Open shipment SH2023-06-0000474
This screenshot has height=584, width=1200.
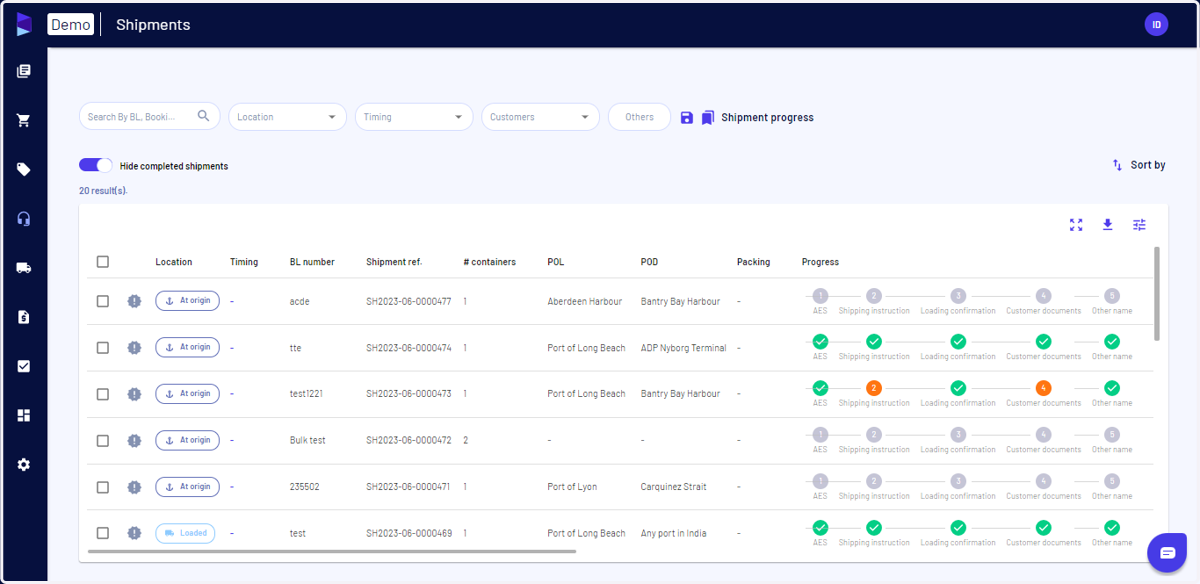coord(409,348)
